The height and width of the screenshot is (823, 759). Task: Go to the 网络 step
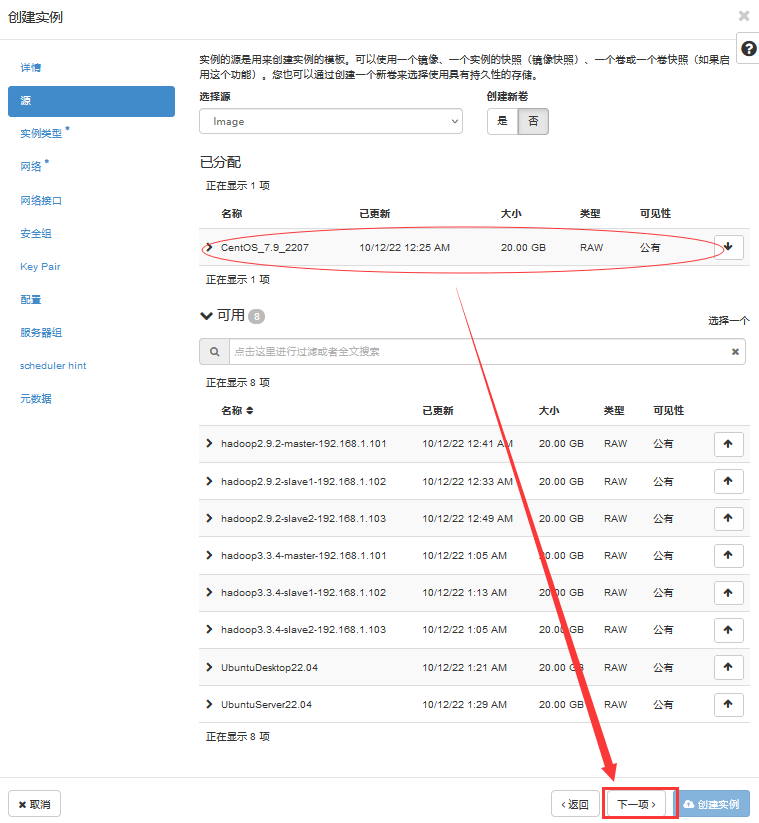pyautogui.click(x=30, y=166)
